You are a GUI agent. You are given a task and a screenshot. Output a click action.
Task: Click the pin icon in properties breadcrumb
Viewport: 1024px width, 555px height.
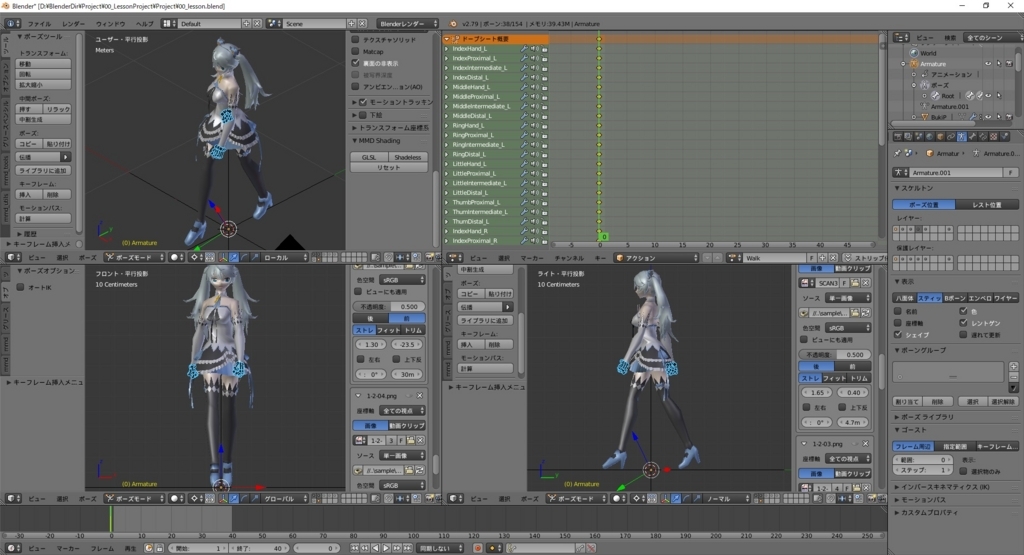[x=897, y=153]
